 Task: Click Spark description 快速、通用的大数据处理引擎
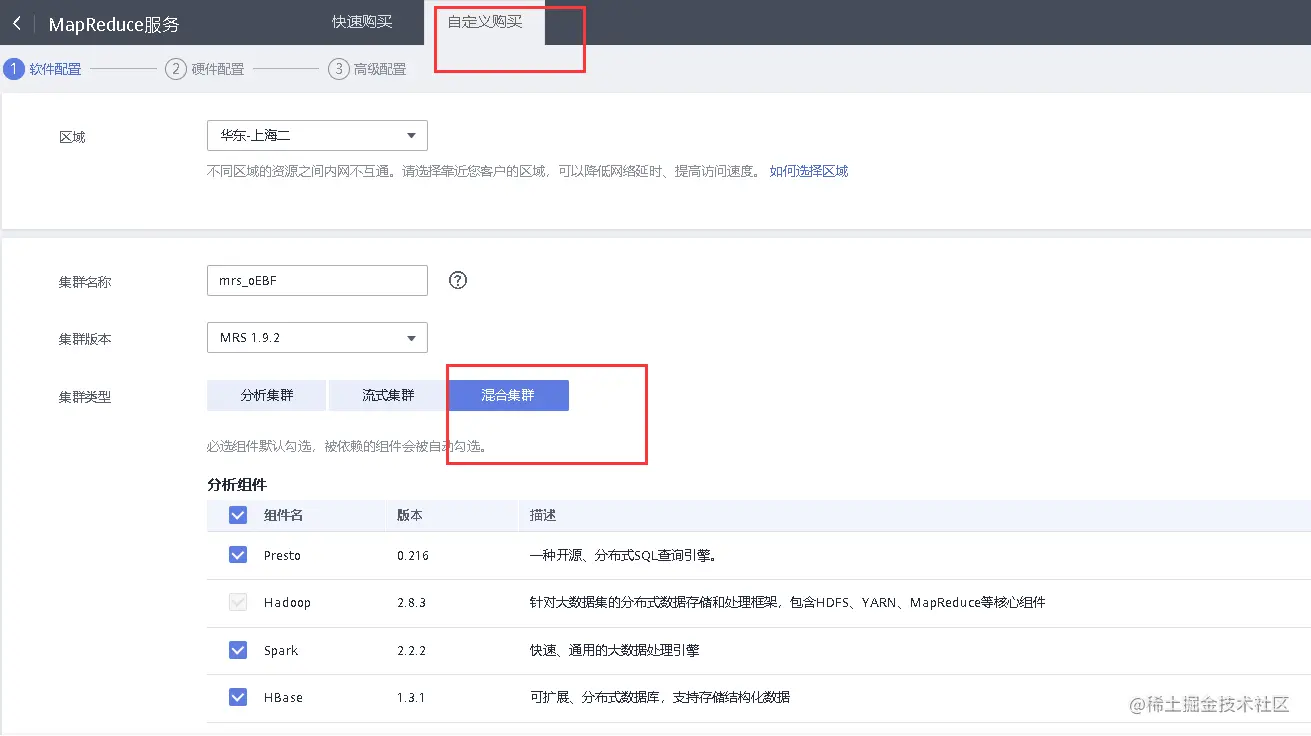pyautogui.click(x=614, y=651)
